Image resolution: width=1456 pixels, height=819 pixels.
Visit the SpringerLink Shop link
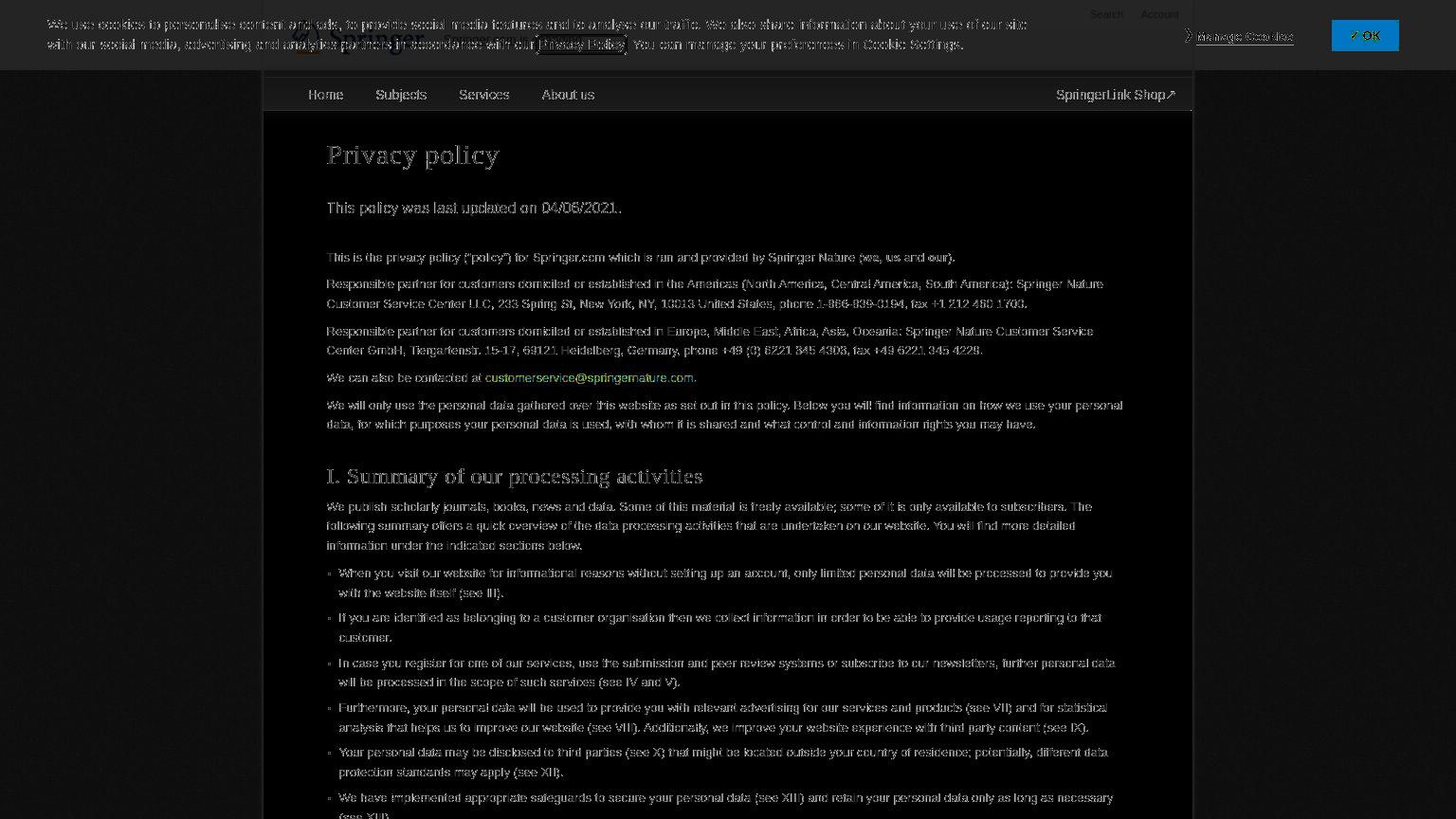point(1116,95)
